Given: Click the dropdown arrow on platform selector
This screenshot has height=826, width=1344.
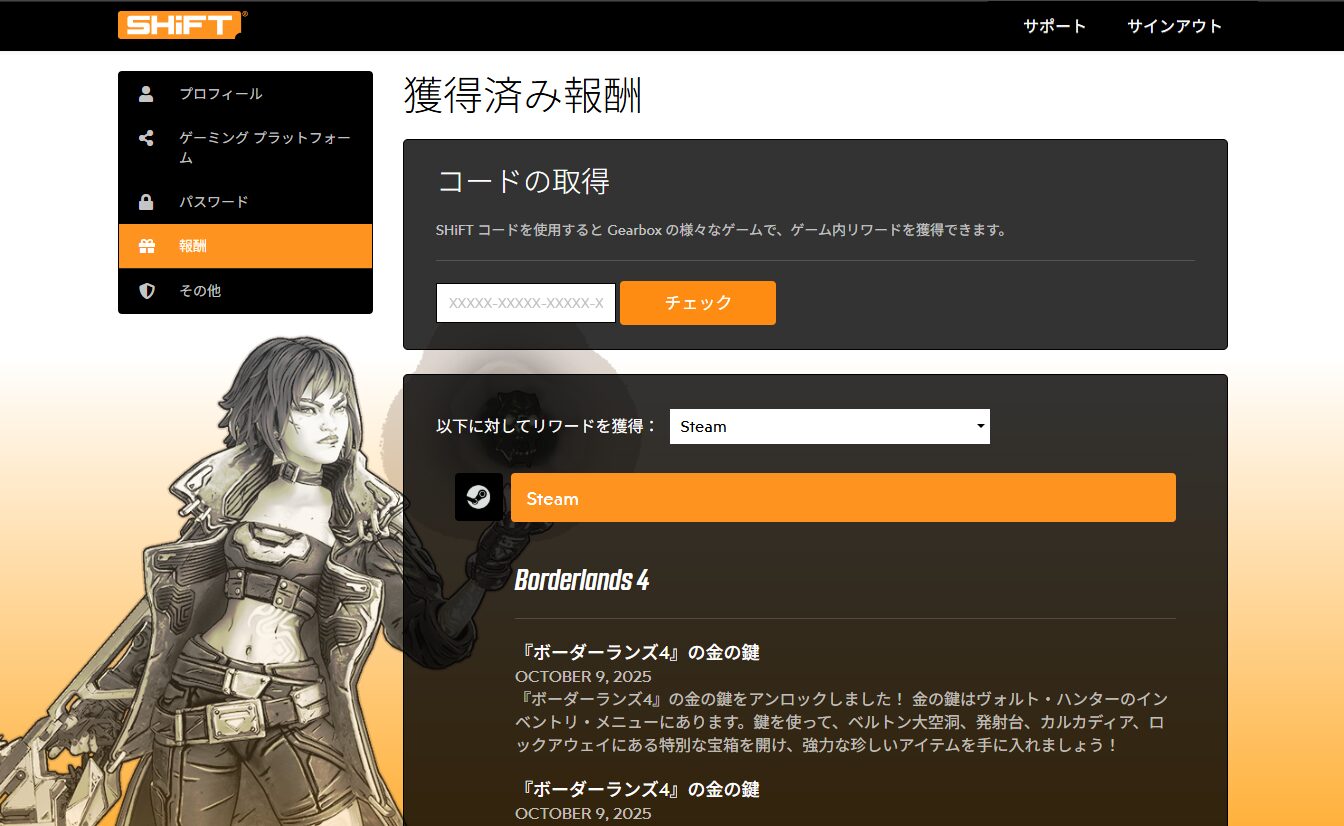Looking at the screenshot, I should pyautogui.click(x=980, y=427).
